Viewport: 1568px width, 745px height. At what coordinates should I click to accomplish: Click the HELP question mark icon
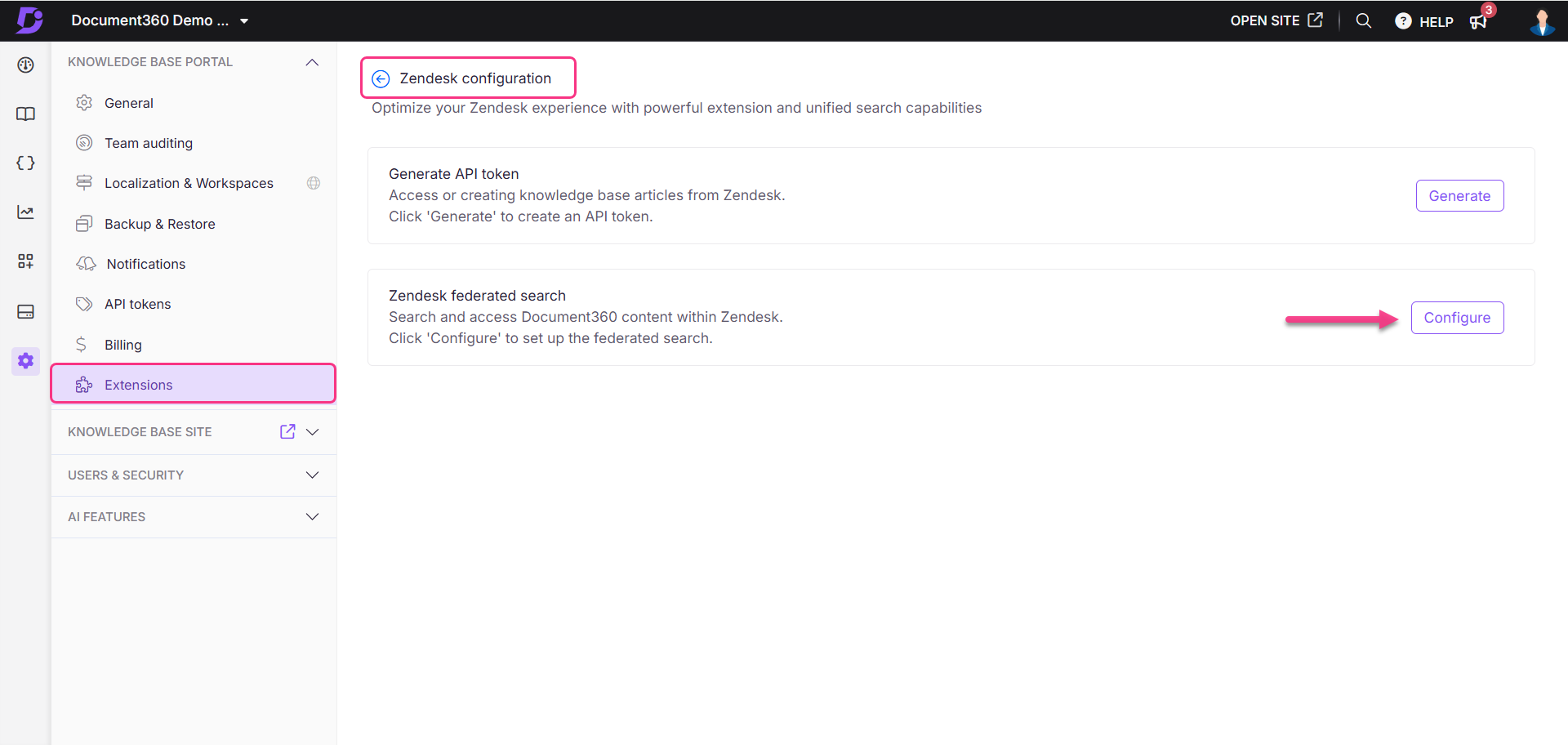1402,21
